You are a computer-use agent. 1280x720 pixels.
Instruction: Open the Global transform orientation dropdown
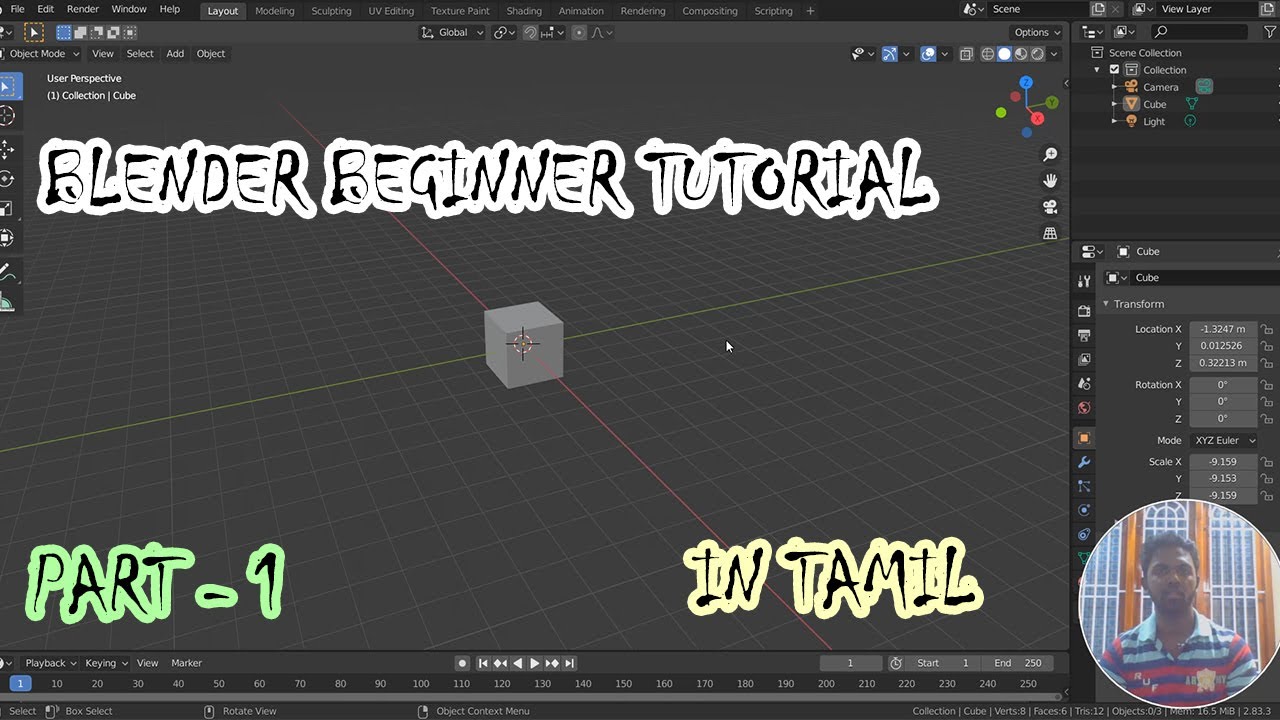tap(452, 33)
